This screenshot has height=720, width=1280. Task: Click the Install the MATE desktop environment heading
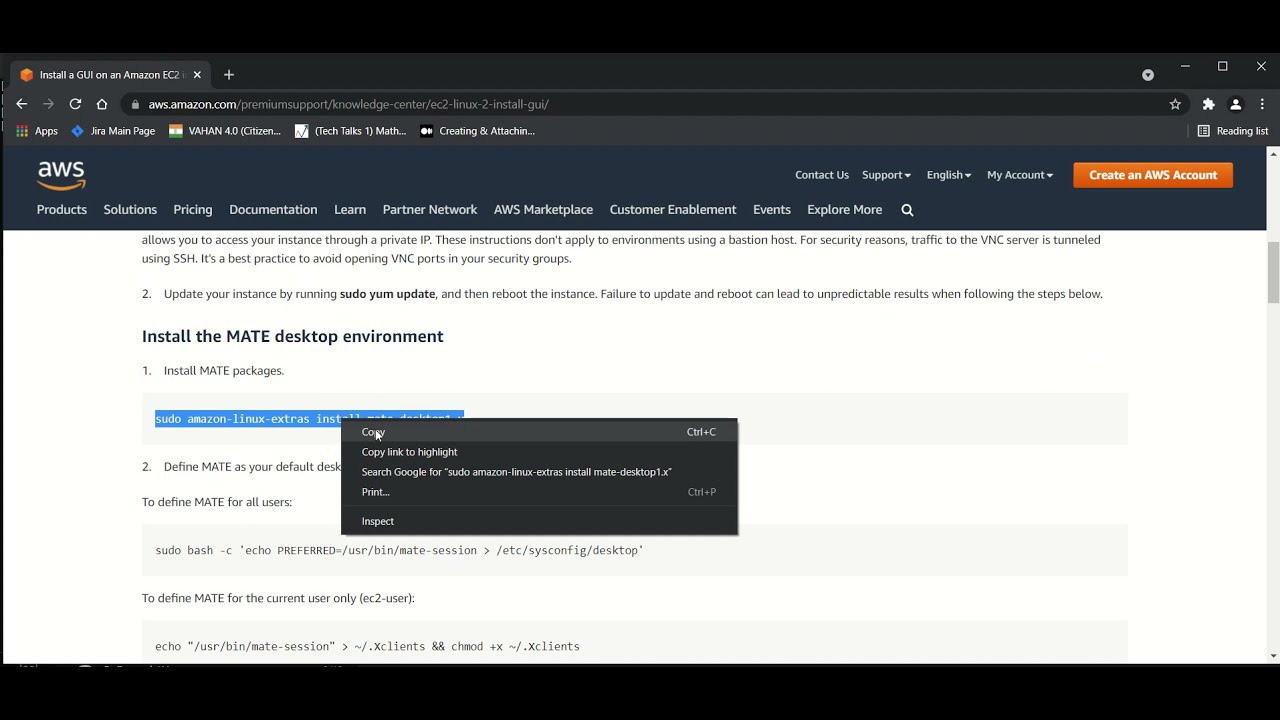pos(292,337)
